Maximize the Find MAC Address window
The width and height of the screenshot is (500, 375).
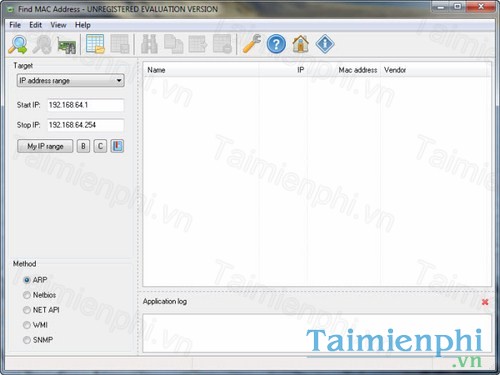[458, 7]
